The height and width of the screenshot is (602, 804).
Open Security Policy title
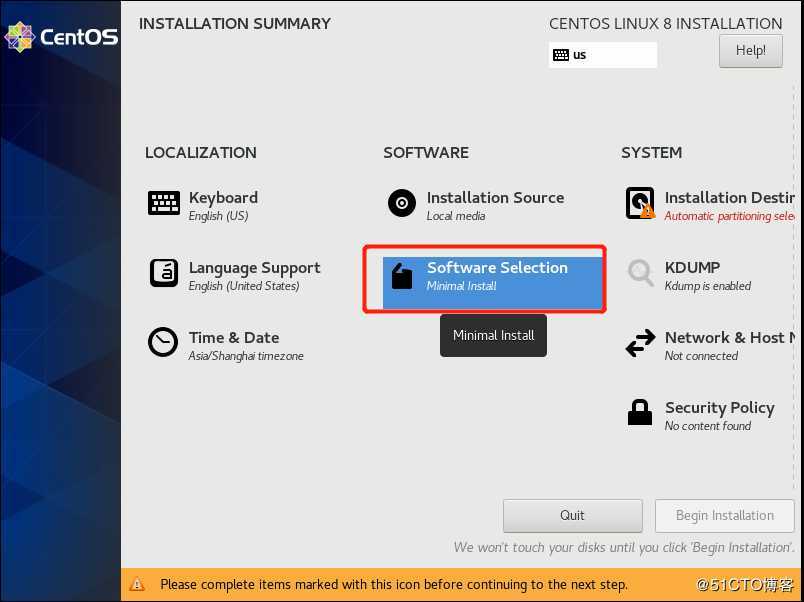click(x=719, y=408)
